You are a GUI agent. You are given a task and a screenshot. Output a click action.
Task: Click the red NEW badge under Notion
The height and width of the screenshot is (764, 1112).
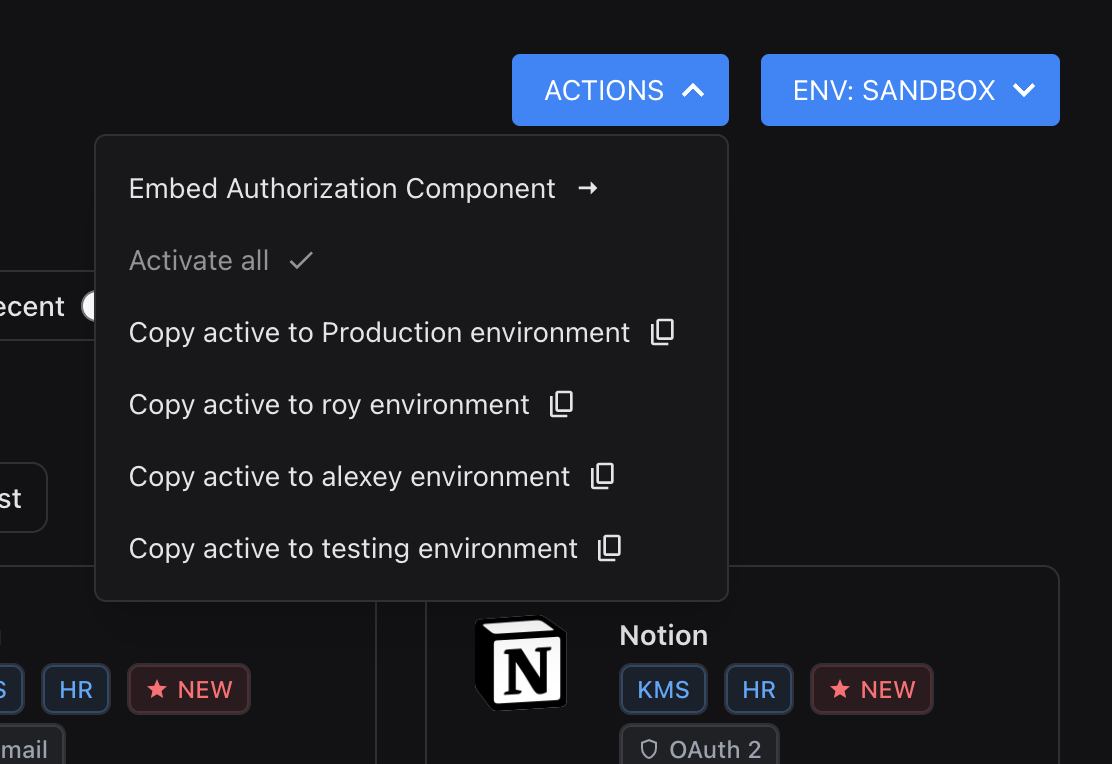pos(872,689)
